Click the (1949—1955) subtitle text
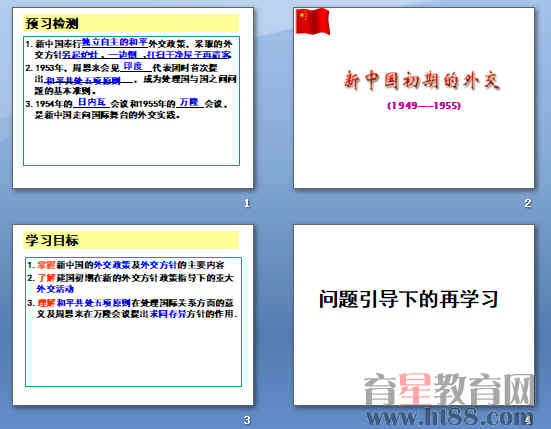 pyautogui.click(x=424, y=105)
